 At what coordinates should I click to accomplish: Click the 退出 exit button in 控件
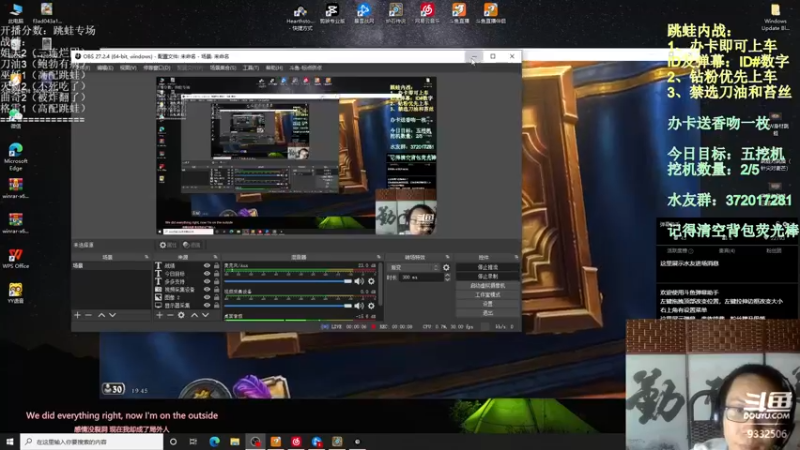pos(487,313)
